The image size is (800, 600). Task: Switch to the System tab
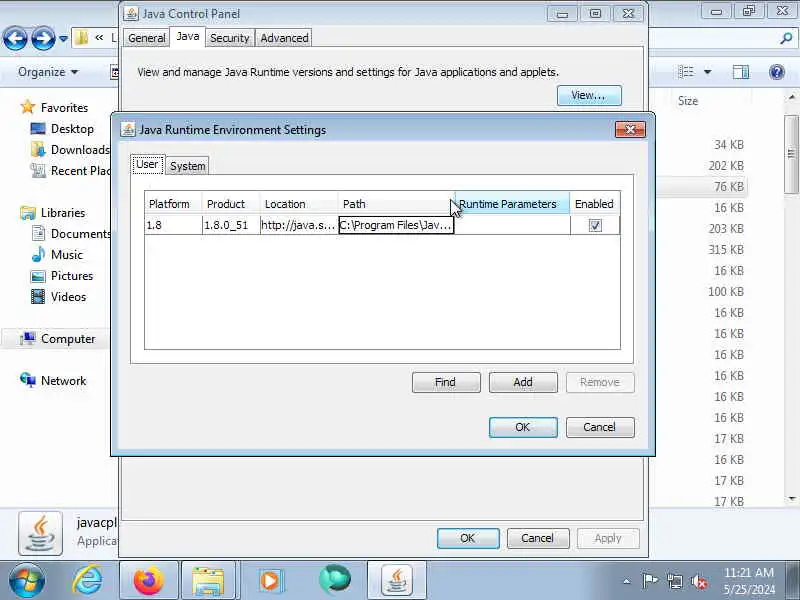click(187, 166)
